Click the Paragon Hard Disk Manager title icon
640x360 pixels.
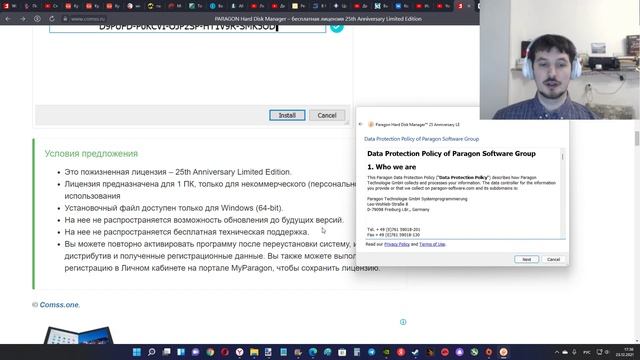coord(371,124)
